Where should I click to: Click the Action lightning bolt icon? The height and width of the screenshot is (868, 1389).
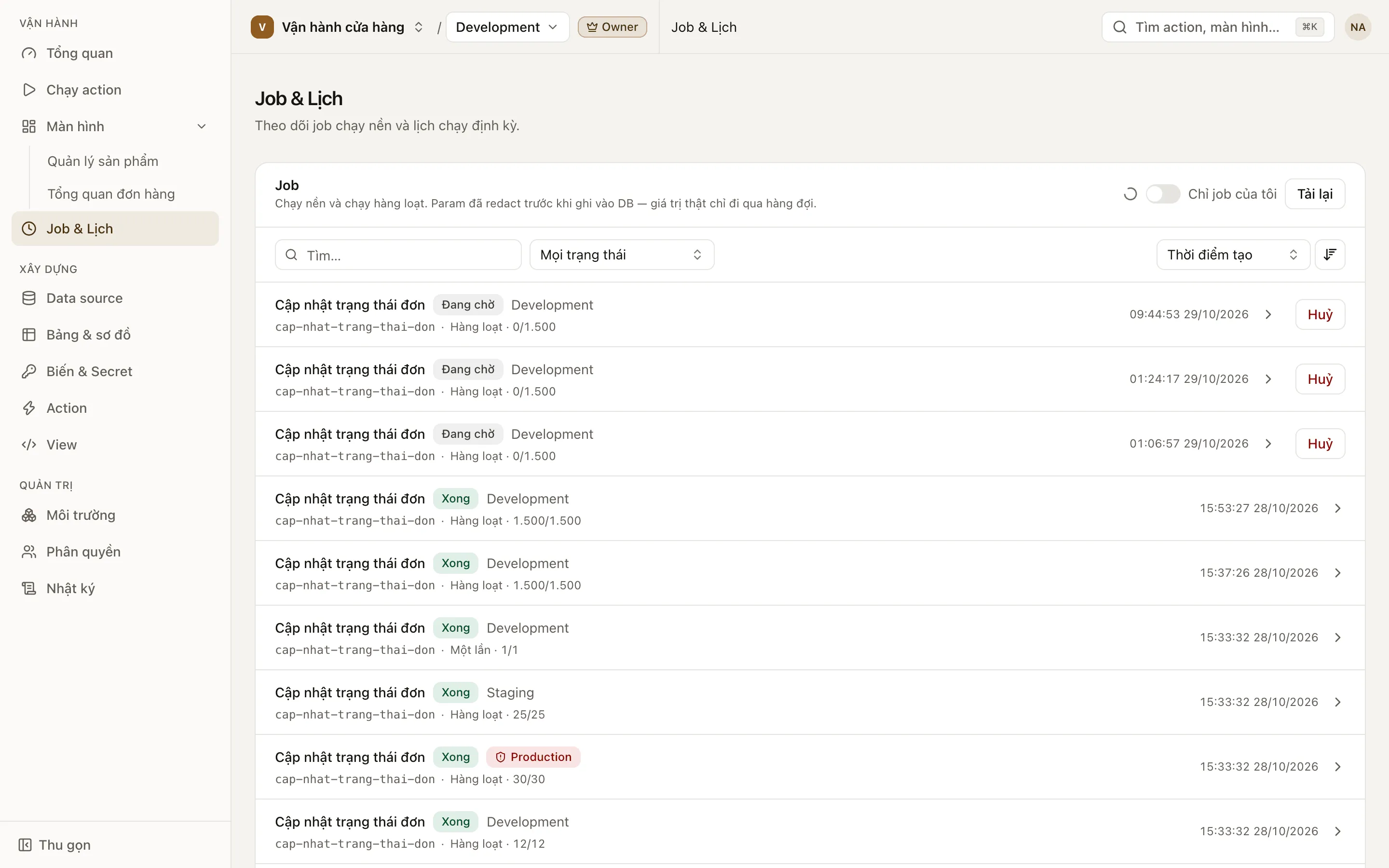click(29, 408)
